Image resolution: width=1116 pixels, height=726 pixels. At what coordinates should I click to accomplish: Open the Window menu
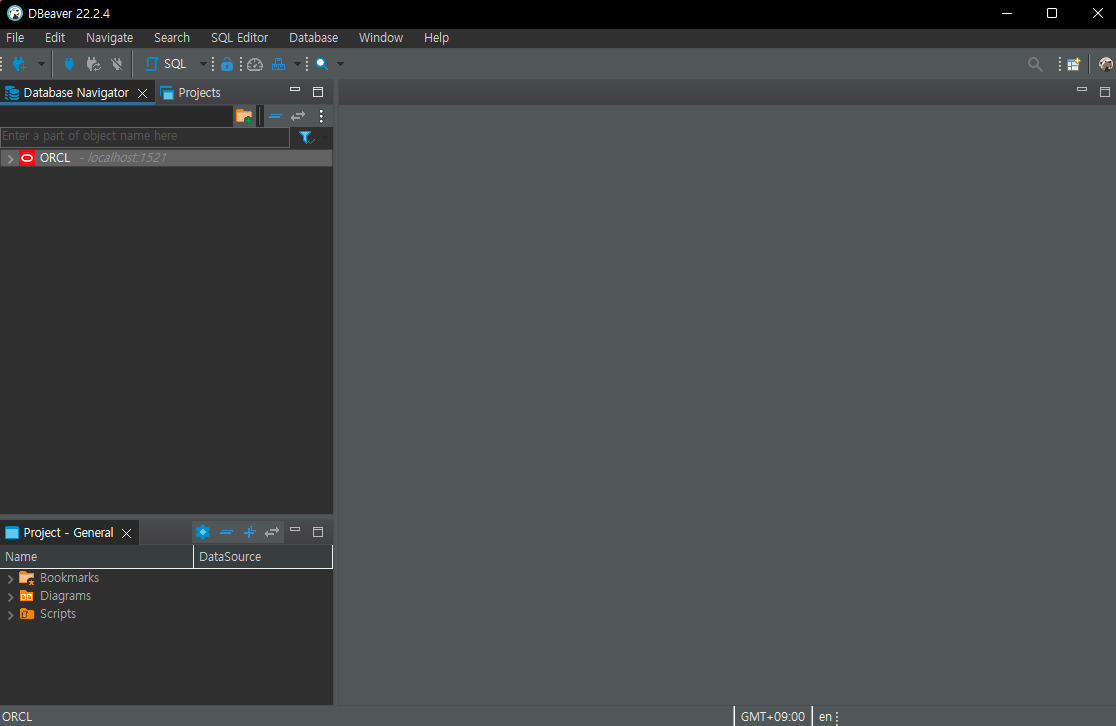point(381,38)
